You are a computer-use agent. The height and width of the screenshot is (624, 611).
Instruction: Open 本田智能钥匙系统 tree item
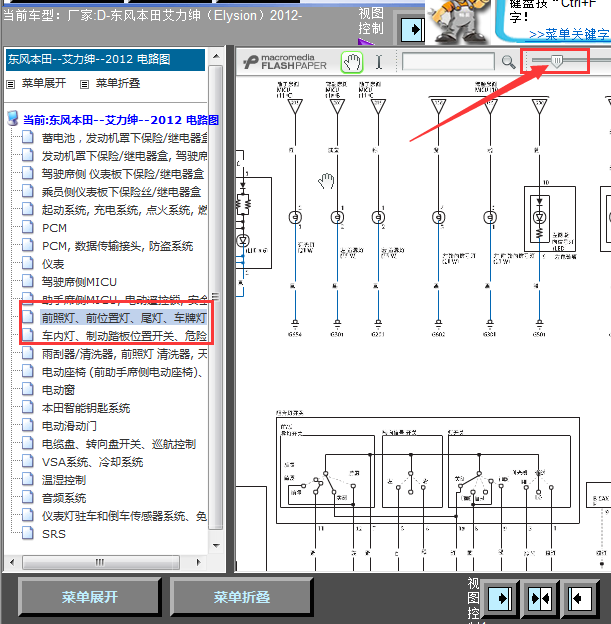(86, 408)
